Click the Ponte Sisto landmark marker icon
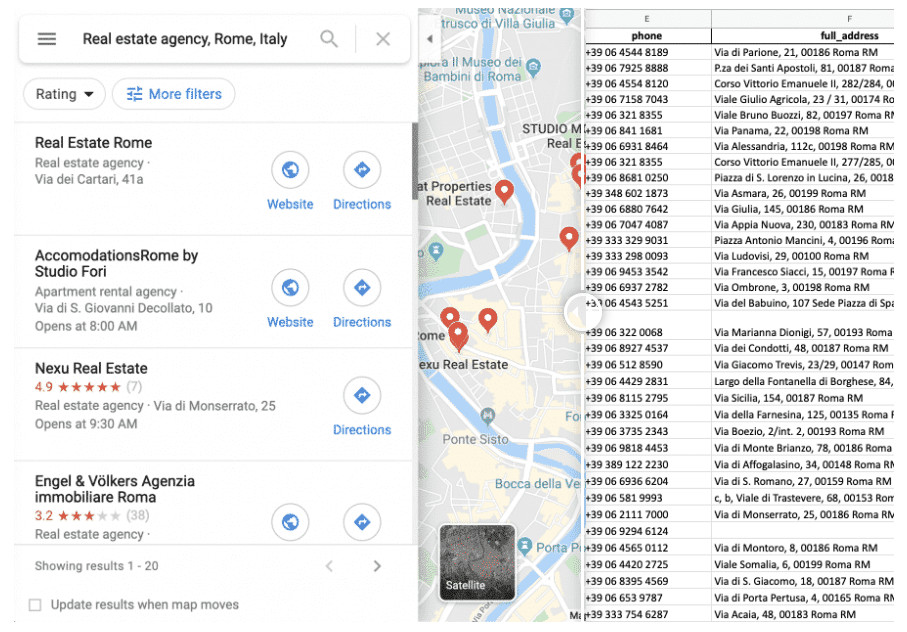 [x=488, y=415]
